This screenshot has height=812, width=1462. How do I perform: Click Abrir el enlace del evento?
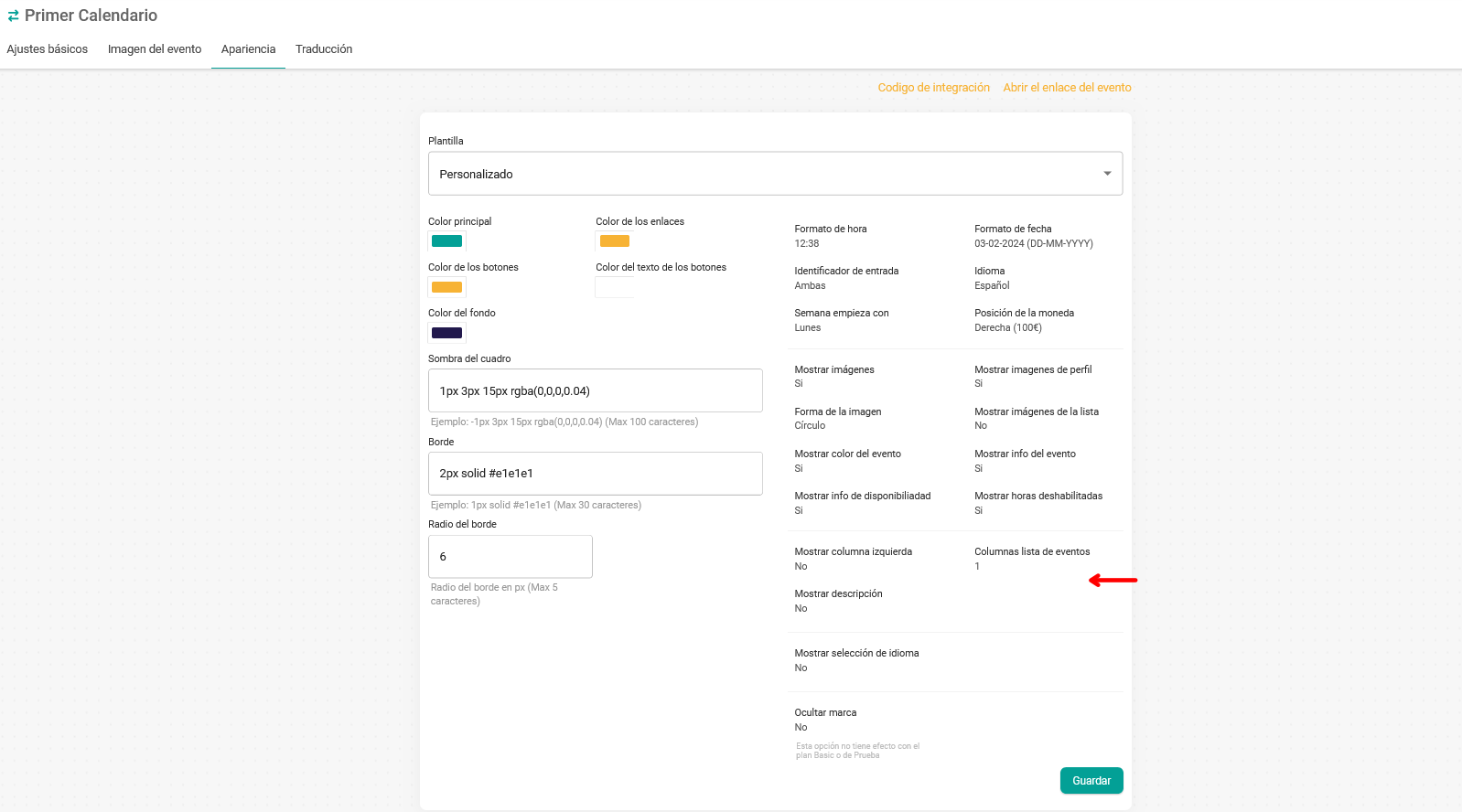[1067, 88]
